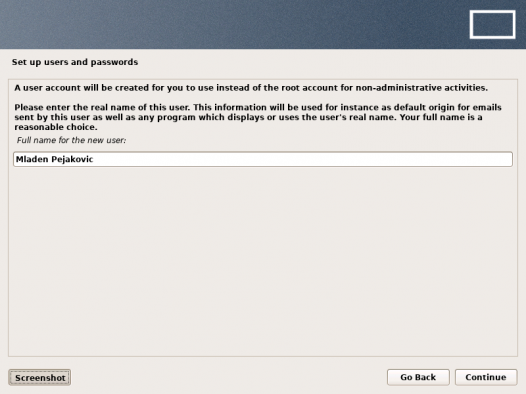The height and width of the screenshot is (394, 526).
Task: Place cursor on 'Mladen' in the name field
Action: [32, 159]
